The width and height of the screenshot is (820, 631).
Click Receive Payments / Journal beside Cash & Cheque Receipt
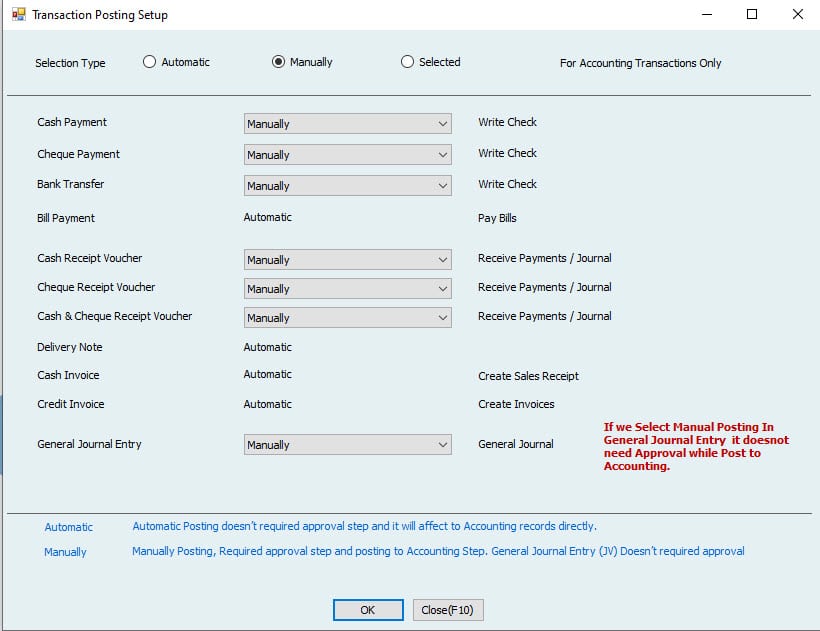click(544, 316)
